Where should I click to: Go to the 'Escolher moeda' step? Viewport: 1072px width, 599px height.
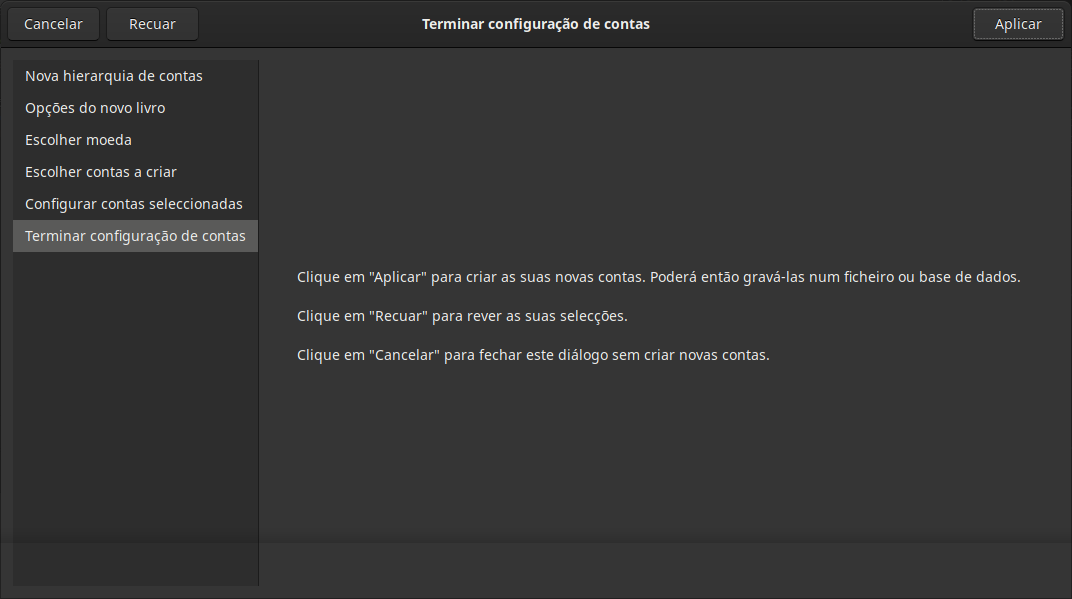pyautogui.click(x=78, y=140)
